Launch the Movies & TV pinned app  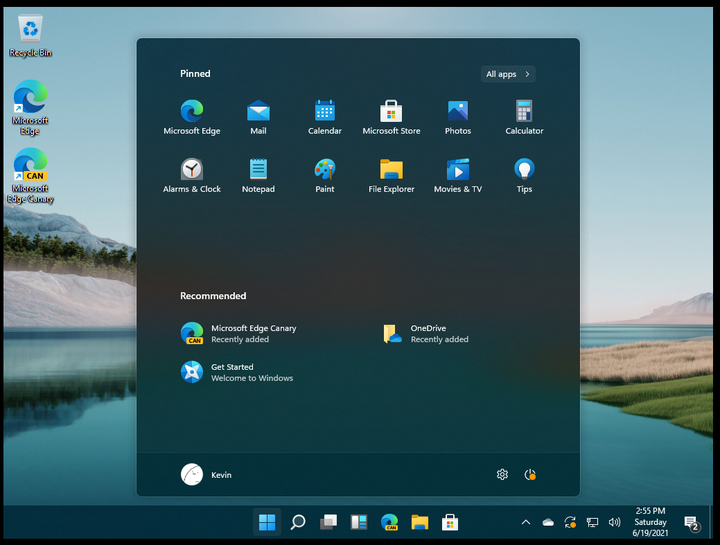click(458, 175)
